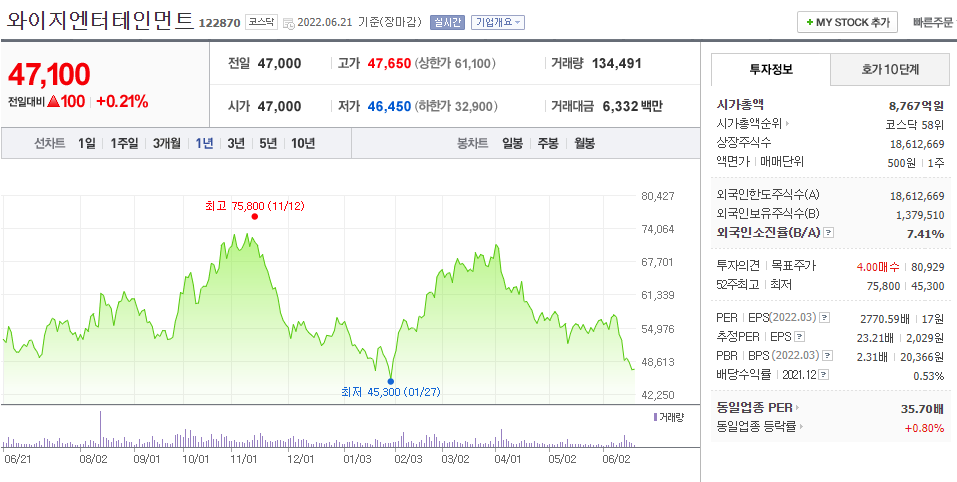Open help icon next to PBR BPS(2022.03)
Screen dimensions: 957x482
[x=827, y=356]
